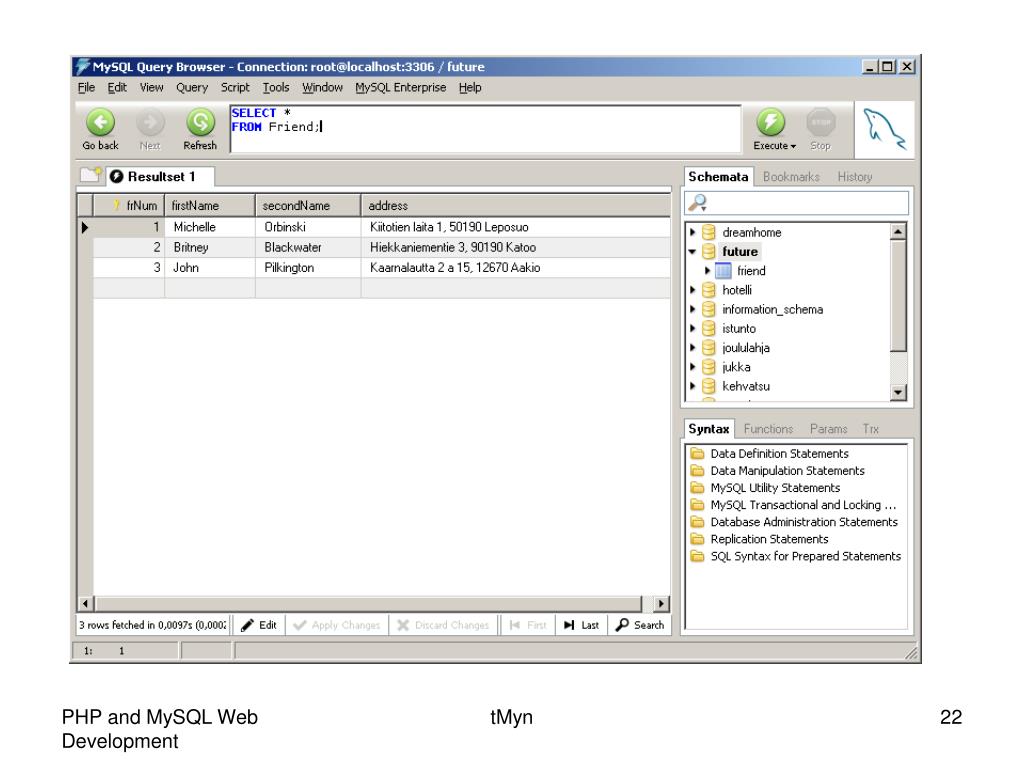Click the hotelli database icon
This screenshot has height=768, width=1024.
[x=709, y=290]
